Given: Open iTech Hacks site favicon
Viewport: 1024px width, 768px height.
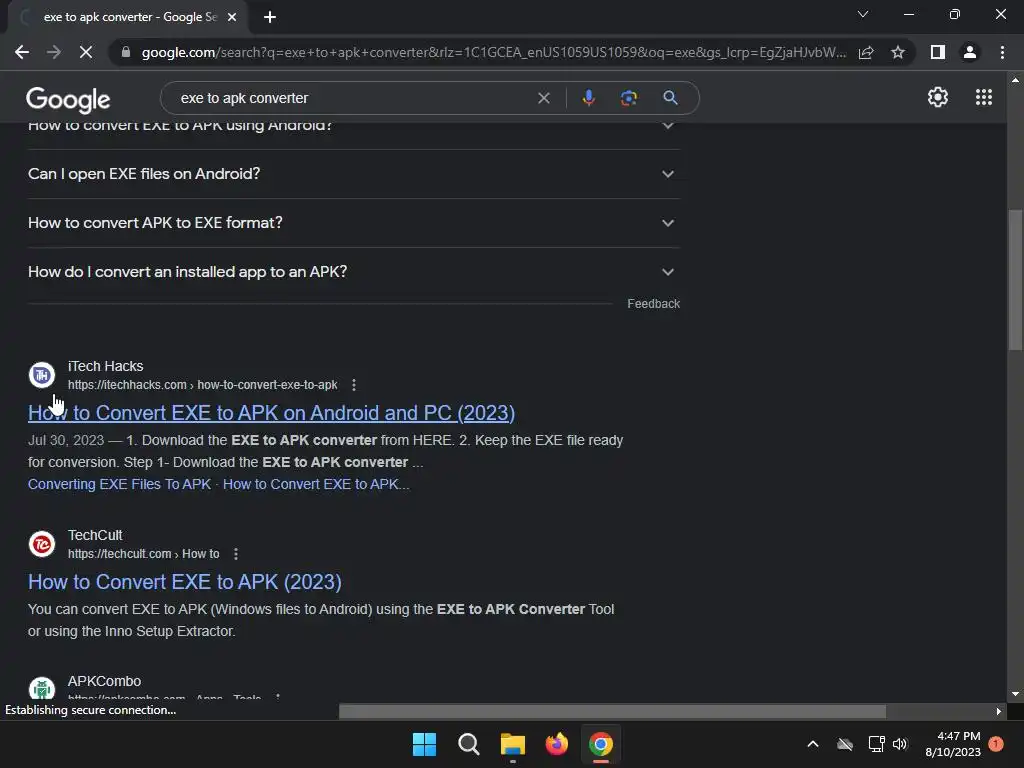Looking at the screenshot, I should click(42, 375).
